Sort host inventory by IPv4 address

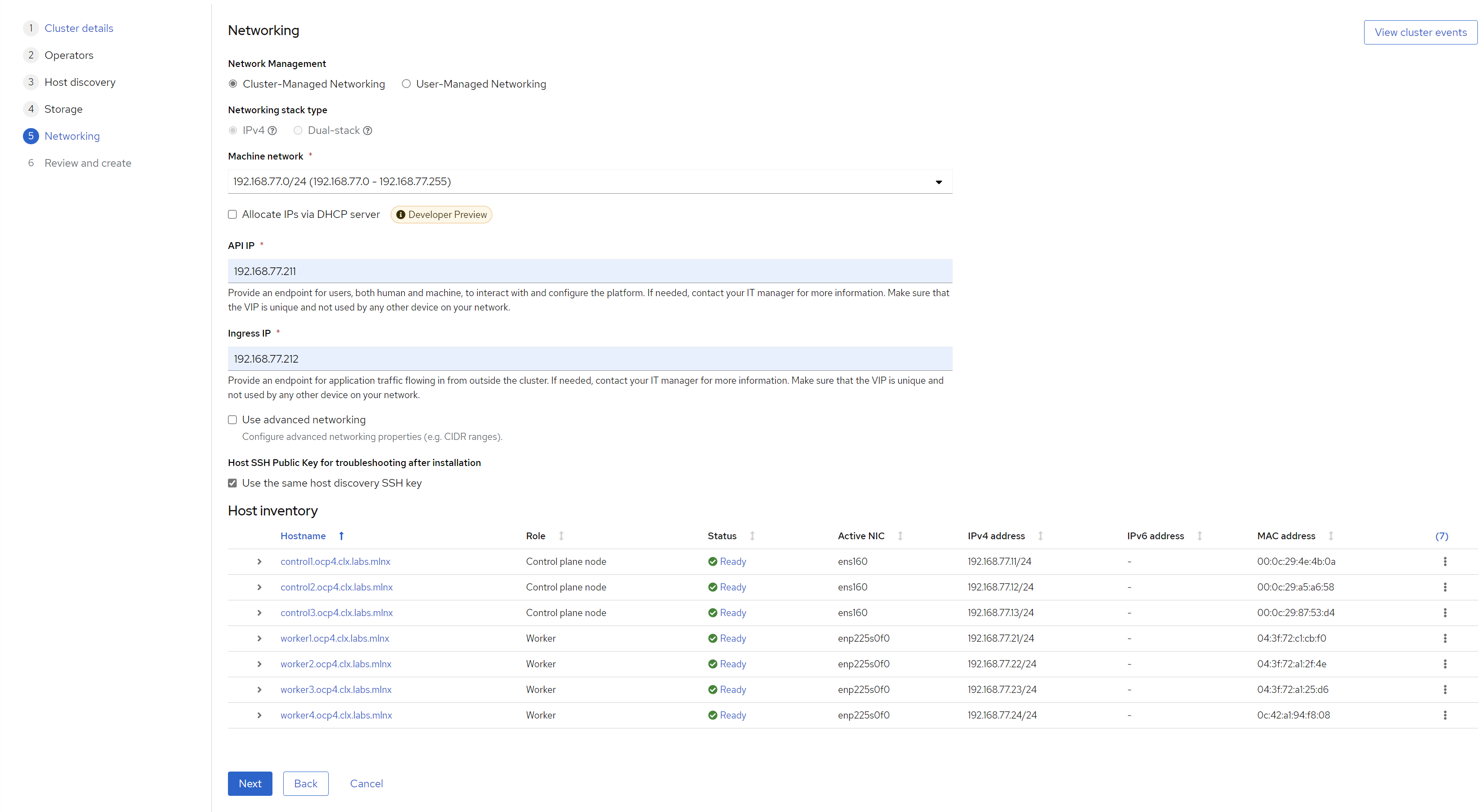pos(1040,536)
